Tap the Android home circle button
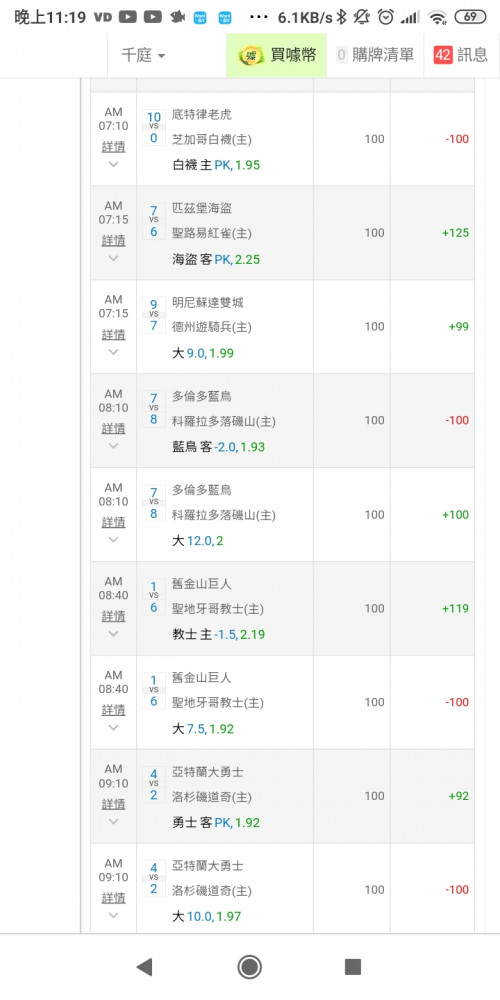The height and width of the screenshot is (1000, 500). tap(249, 967)
